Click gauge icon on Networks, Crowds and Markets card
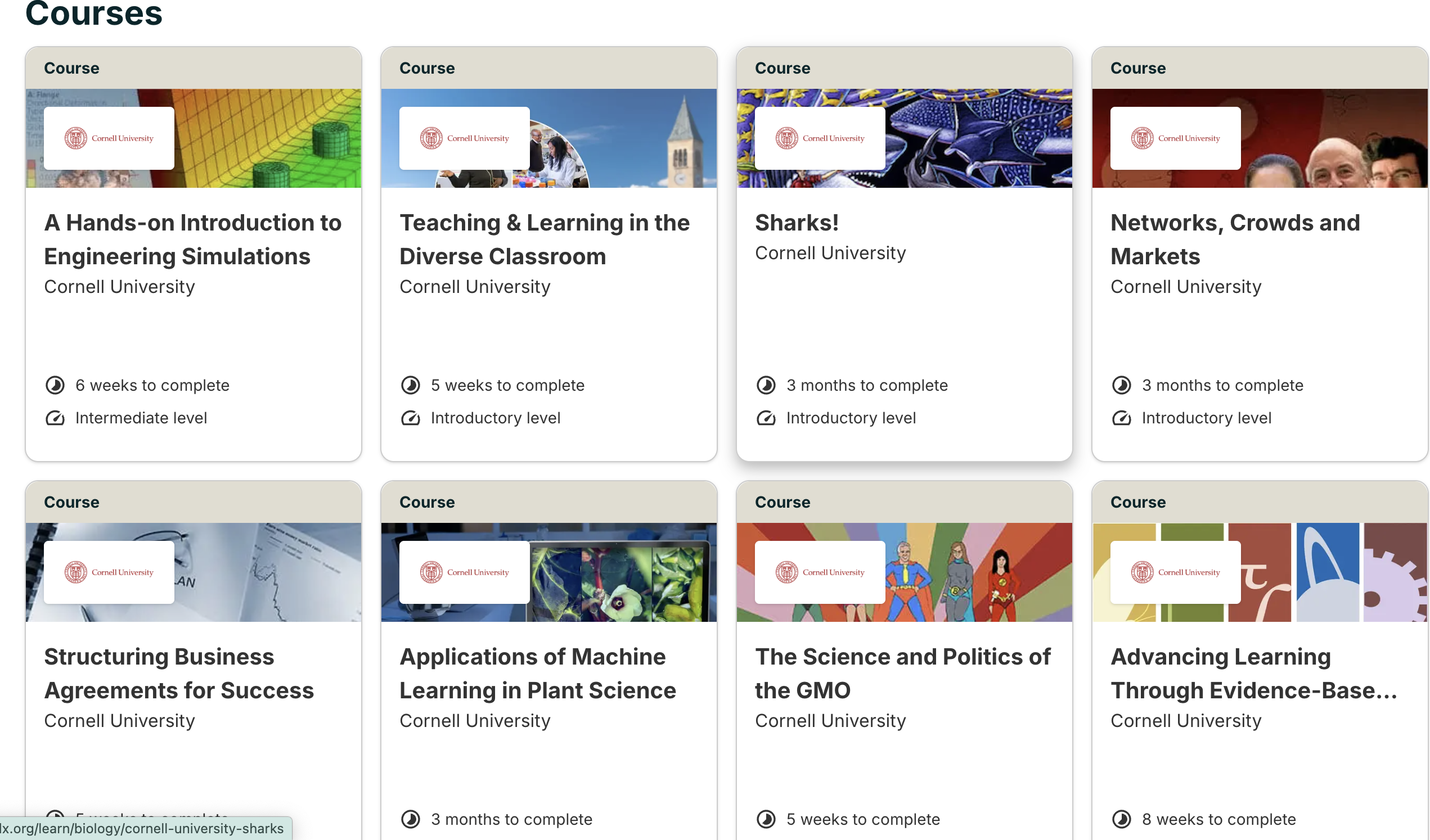This screenshot has width=1430, height=840. click(x=1121, y=418)
